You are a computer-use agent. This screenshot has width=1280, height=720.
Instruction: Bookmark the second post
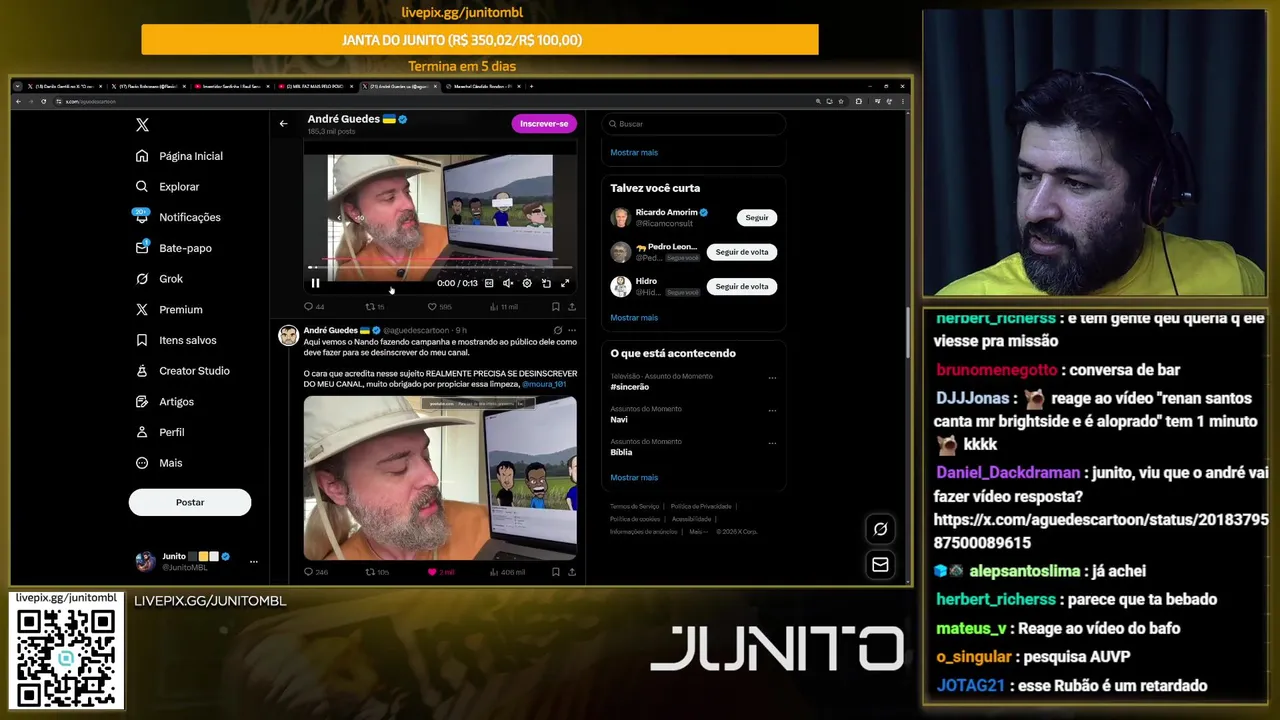(555, 572)
